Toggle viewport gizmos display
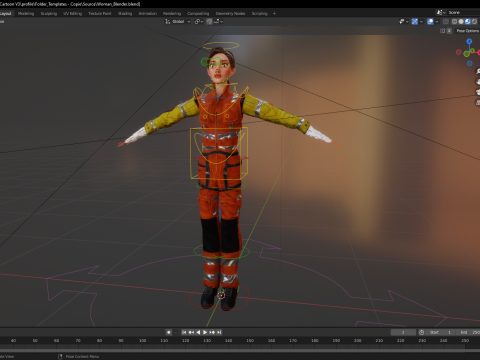 pos(415,21)
